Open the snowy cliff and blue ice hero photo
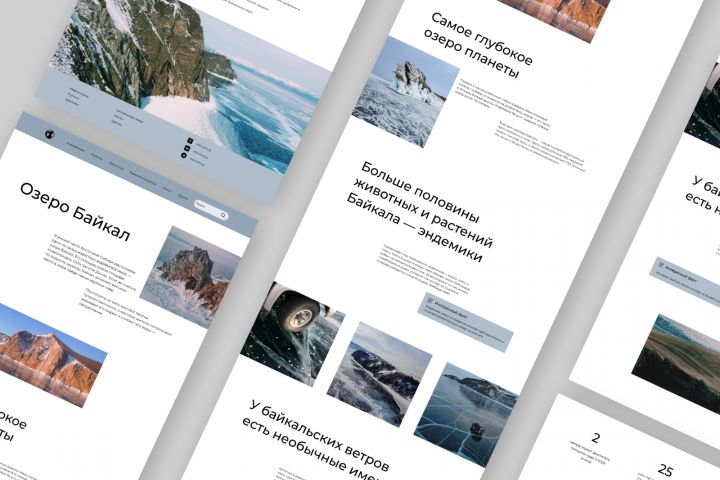720x480 pixels. click(x=189, y=78)
